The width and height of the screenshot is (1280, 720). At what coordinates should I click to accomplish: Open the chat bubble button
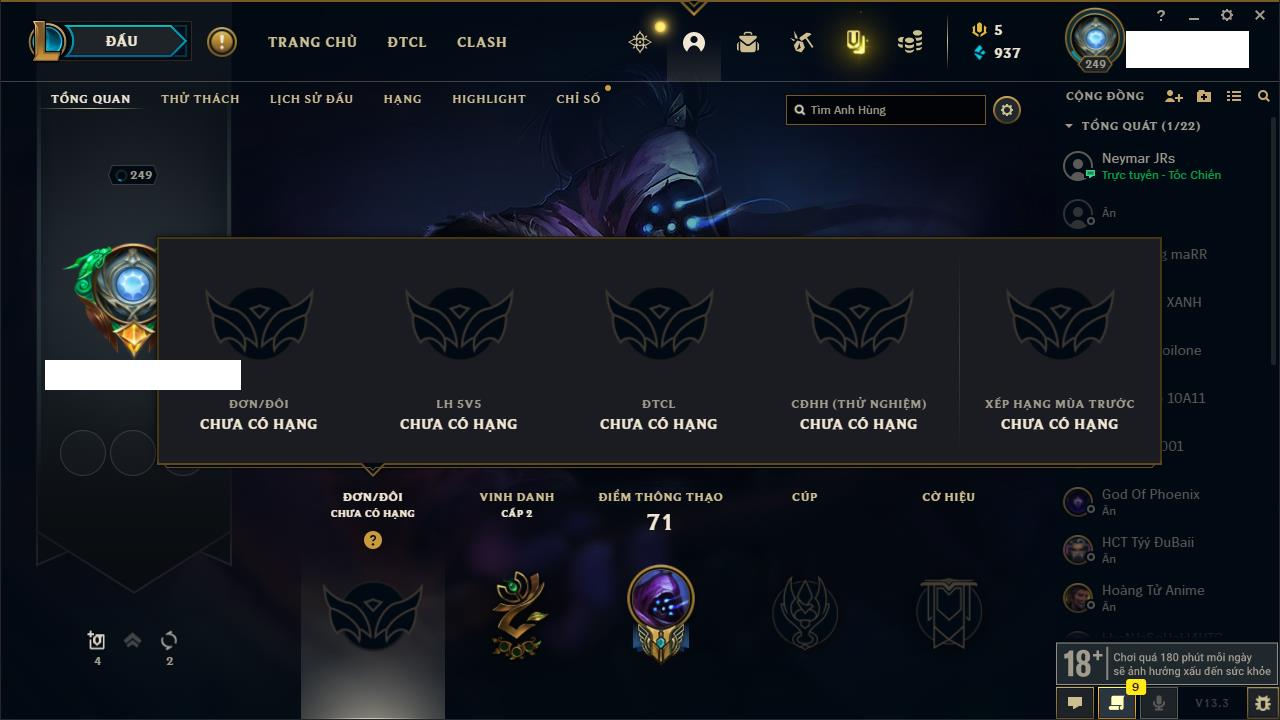coord(1075,703)
